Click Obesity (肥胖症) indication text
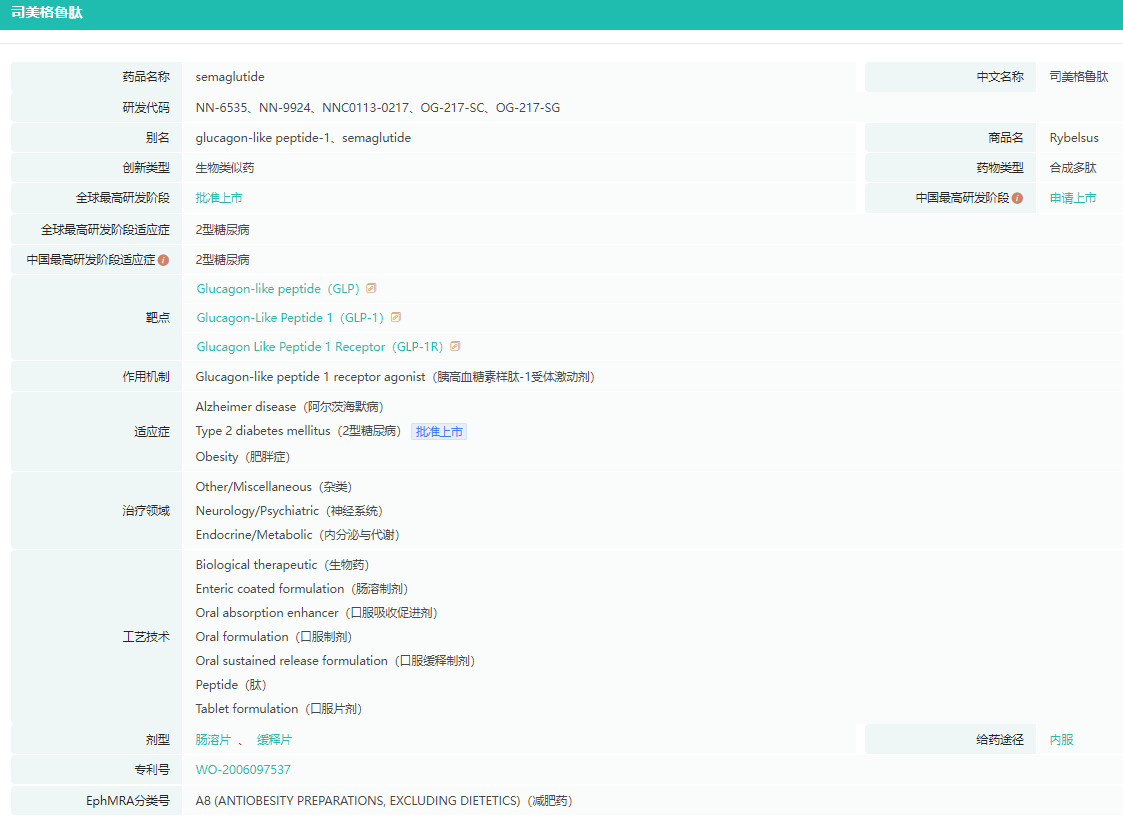 [x=243, y=456]
